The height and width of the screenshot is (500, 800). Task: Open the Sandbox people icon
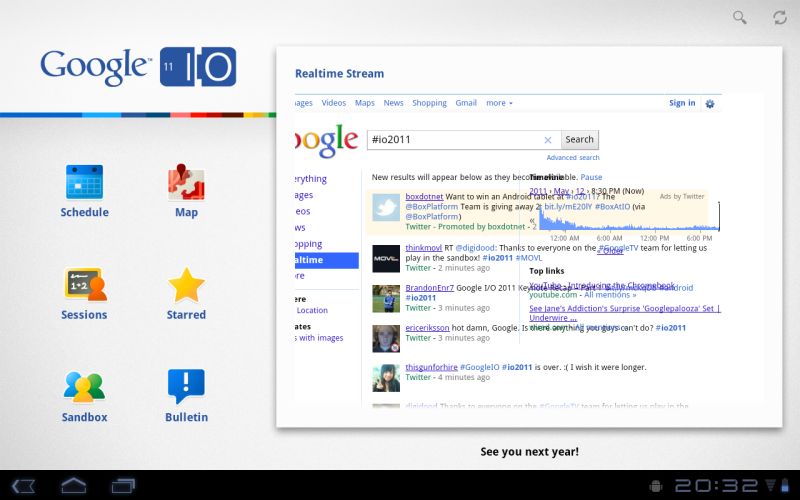(84, 387)
